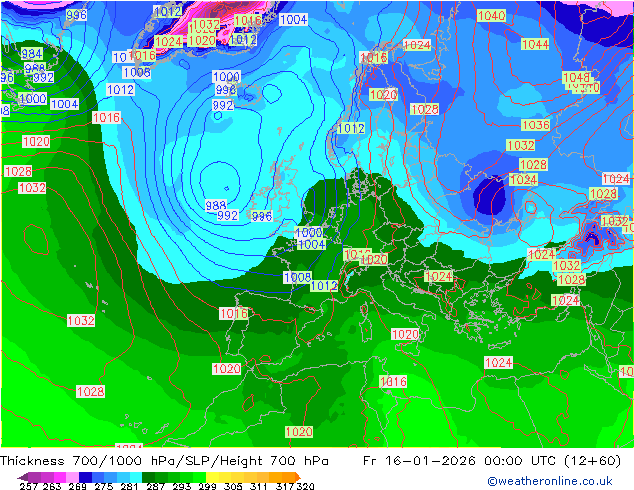Click the legend value '269'
The width and height of the screenshot is (634, 490).
78,486
